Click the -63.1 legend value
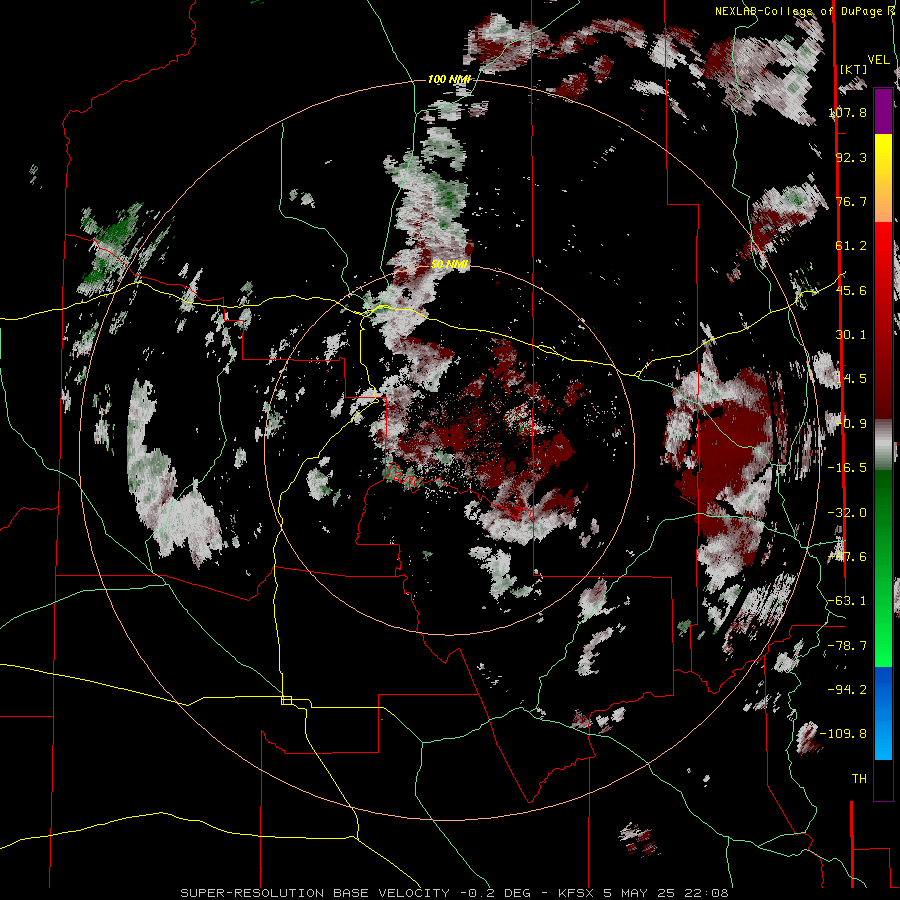 click(x=847, y=601)
